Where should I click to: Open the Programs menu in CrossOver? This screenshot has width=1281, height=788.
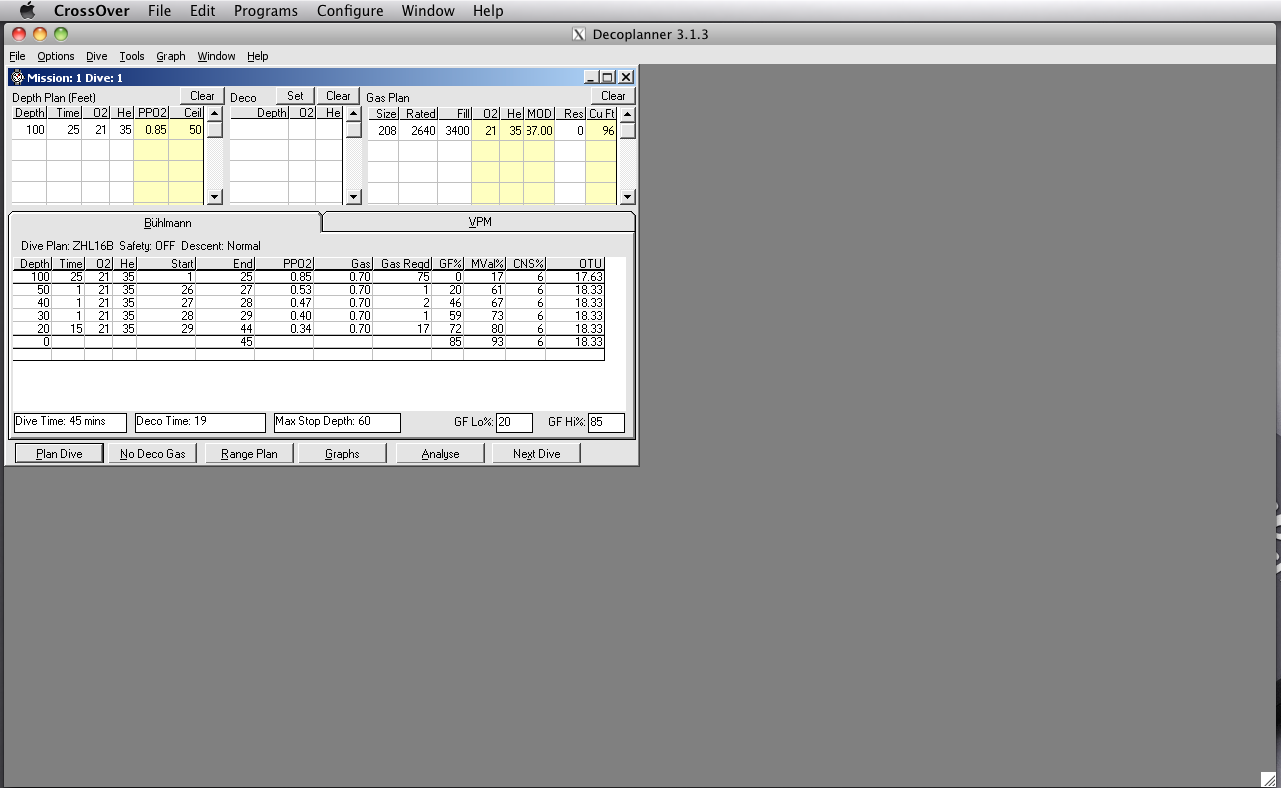click(x=266, y=11)
